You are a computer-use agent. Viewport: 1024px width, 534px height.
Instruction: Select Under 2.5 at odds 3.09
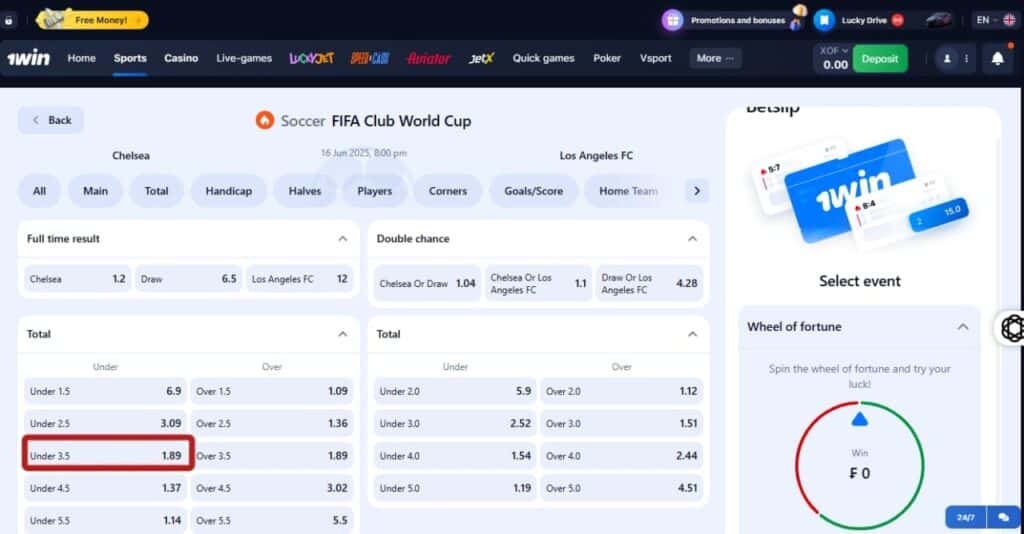point(105,423)
